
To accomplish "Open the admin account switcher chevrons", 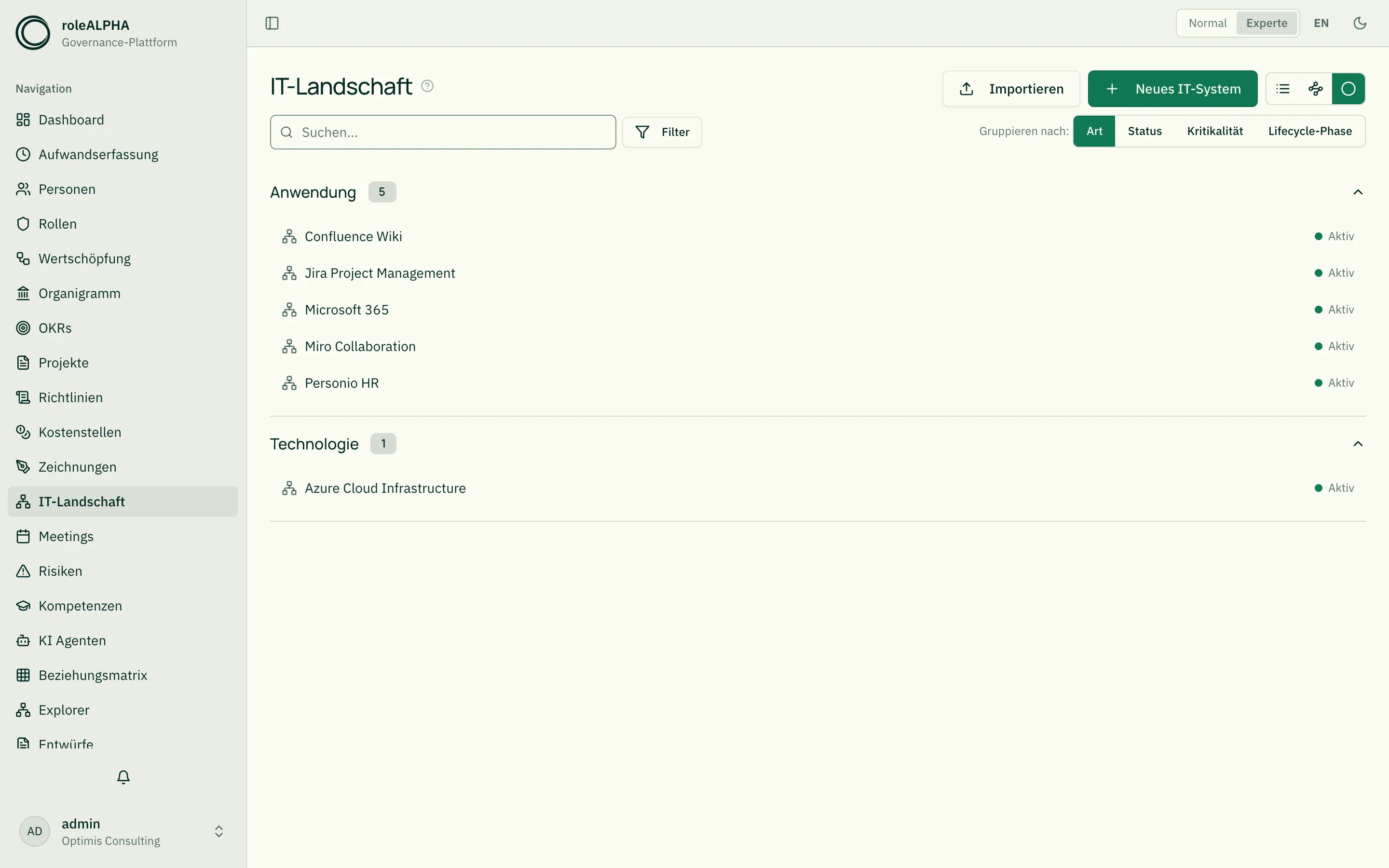I will (218, 831).
